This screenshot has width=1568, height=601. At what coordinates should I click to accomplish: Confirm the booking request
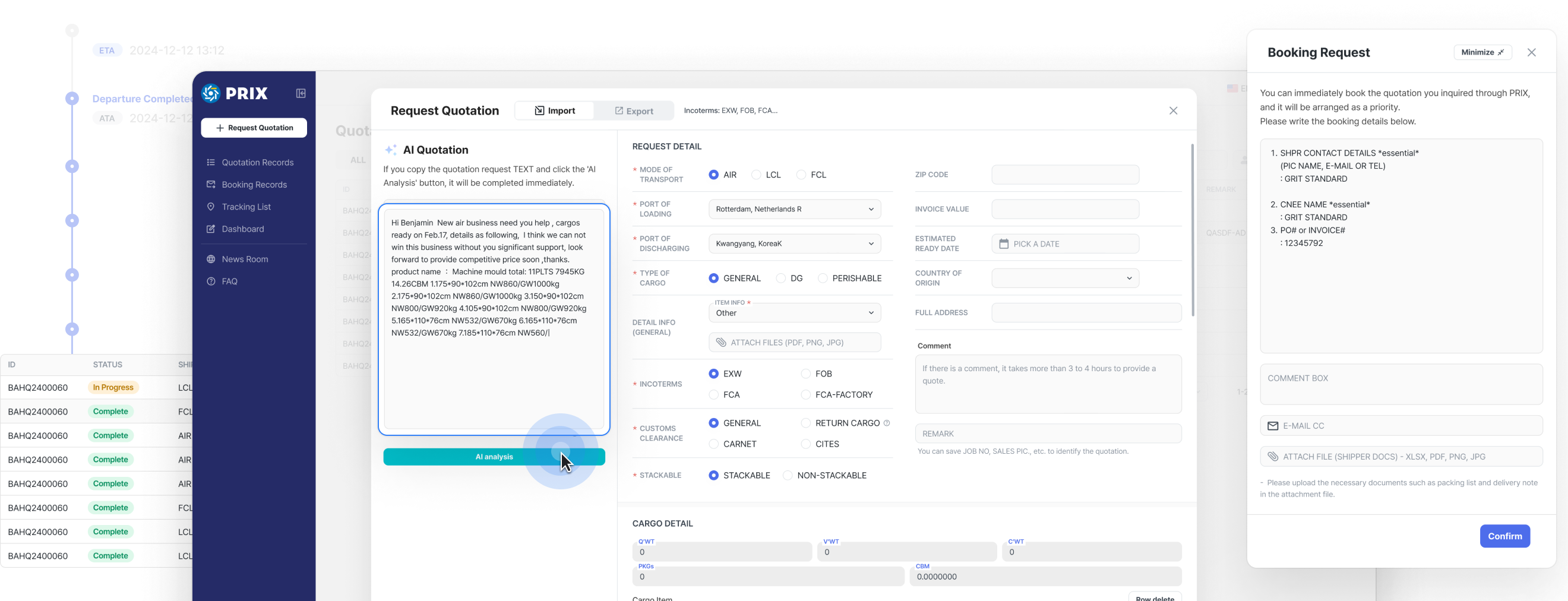click(x=1504, y=536)
